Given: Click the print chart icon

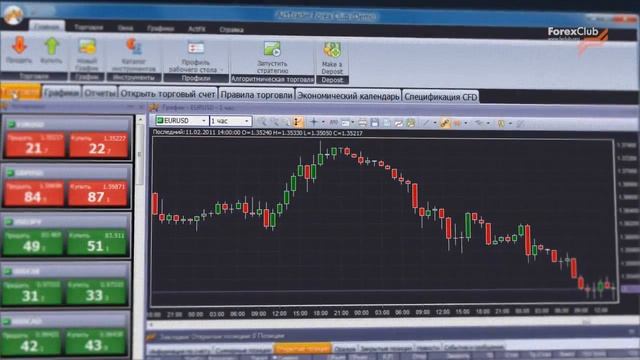Looking at the screenshot, I should click(x=362, y=122).
